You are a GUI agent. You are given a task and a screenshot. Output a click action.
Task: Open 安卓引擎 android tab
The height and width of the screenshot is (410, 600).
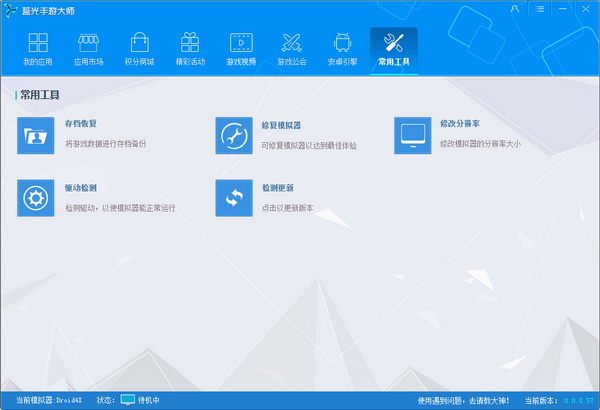click(x=343, y=50)
